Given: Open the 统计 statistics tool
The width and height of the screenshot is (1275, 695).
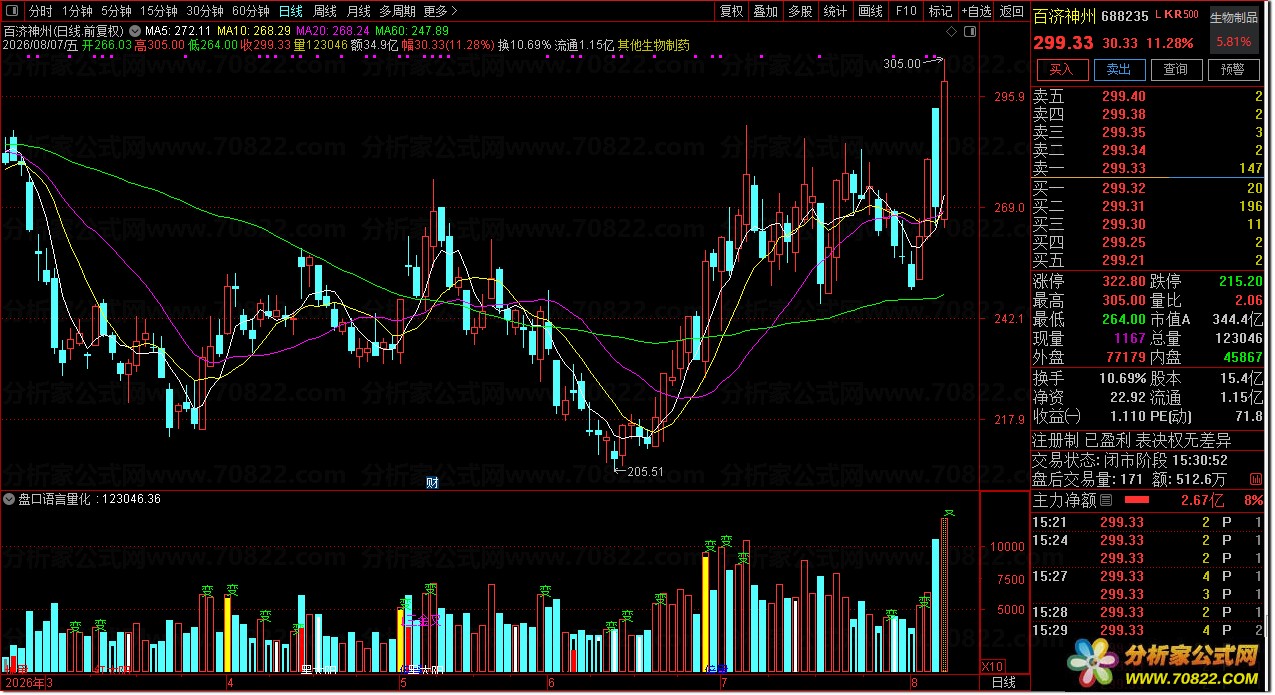Looking at the screenshot, I should [x=835, y=11].
